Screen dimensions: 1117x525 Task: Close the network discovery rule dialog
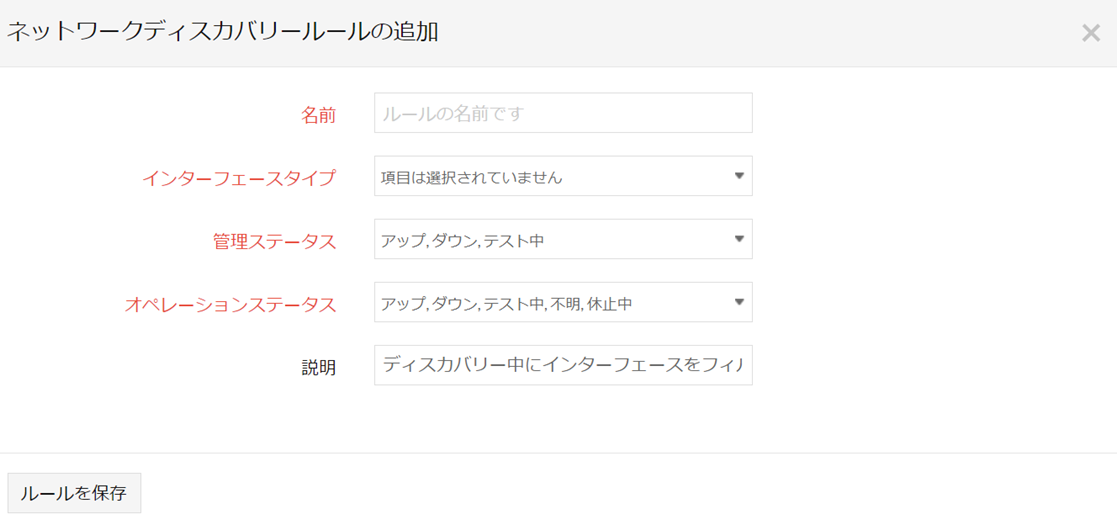tap(1090, 33)
